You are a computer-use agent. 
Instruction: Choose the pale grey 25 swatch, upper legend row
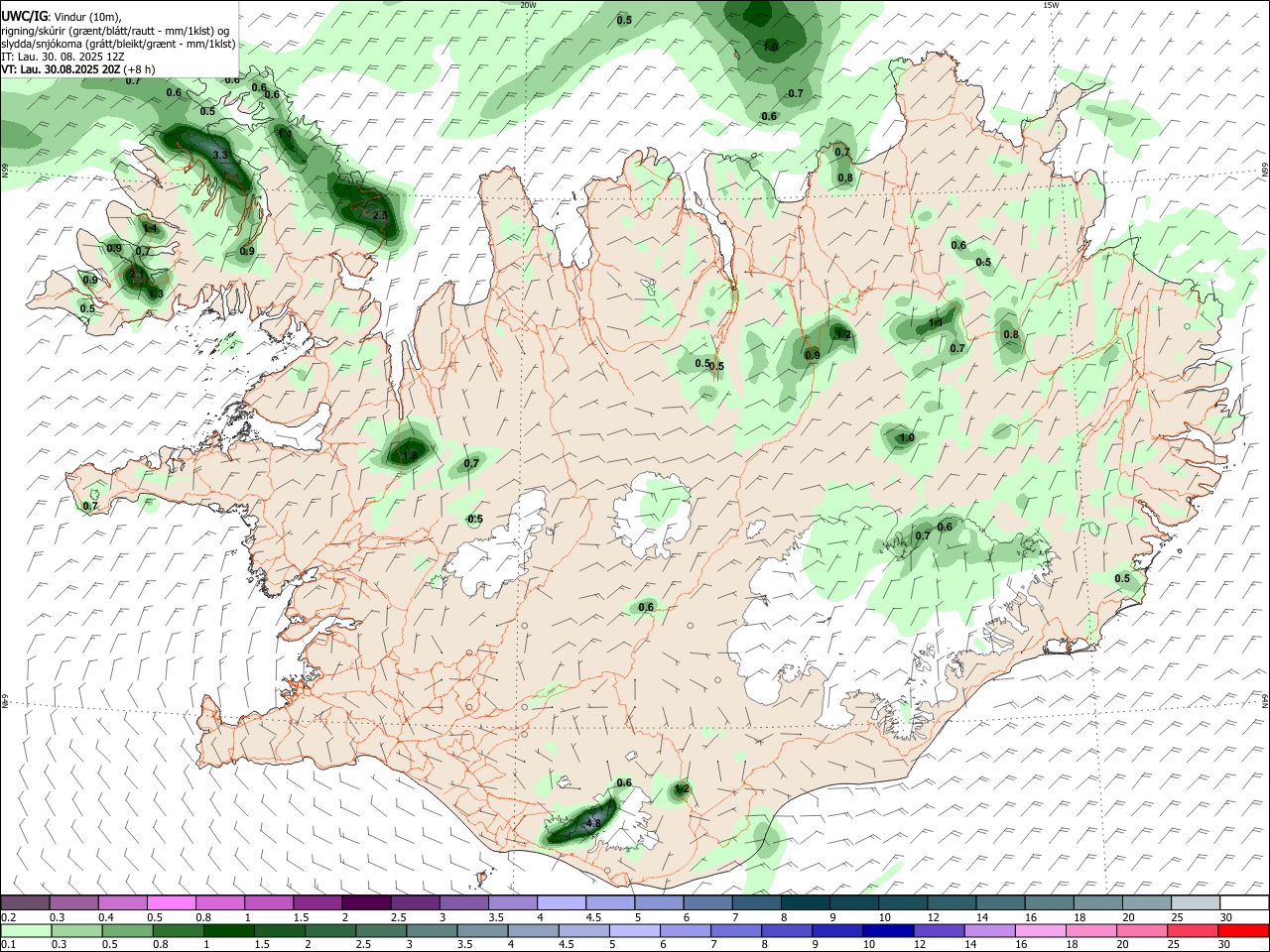[1196, 903]
